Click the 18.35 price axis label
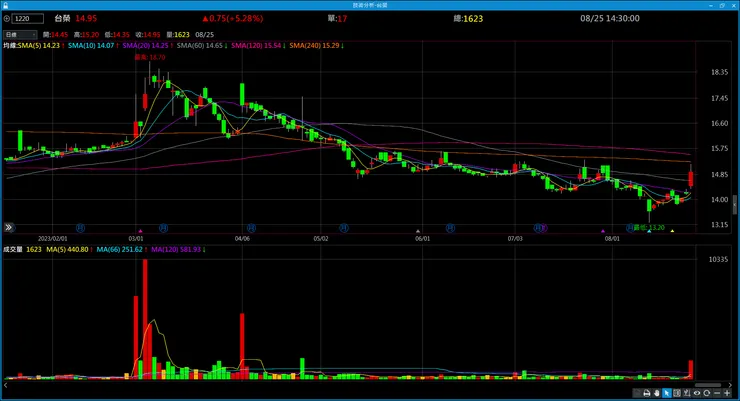The width and height of the screenshot is (740, 401). coord(719,72)
